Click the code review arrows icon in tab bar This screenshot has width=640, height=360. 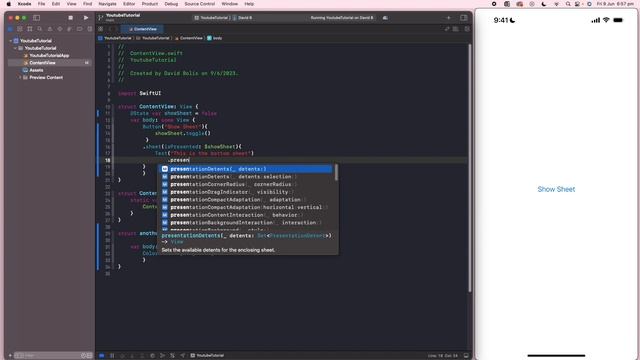coord(447,29)
